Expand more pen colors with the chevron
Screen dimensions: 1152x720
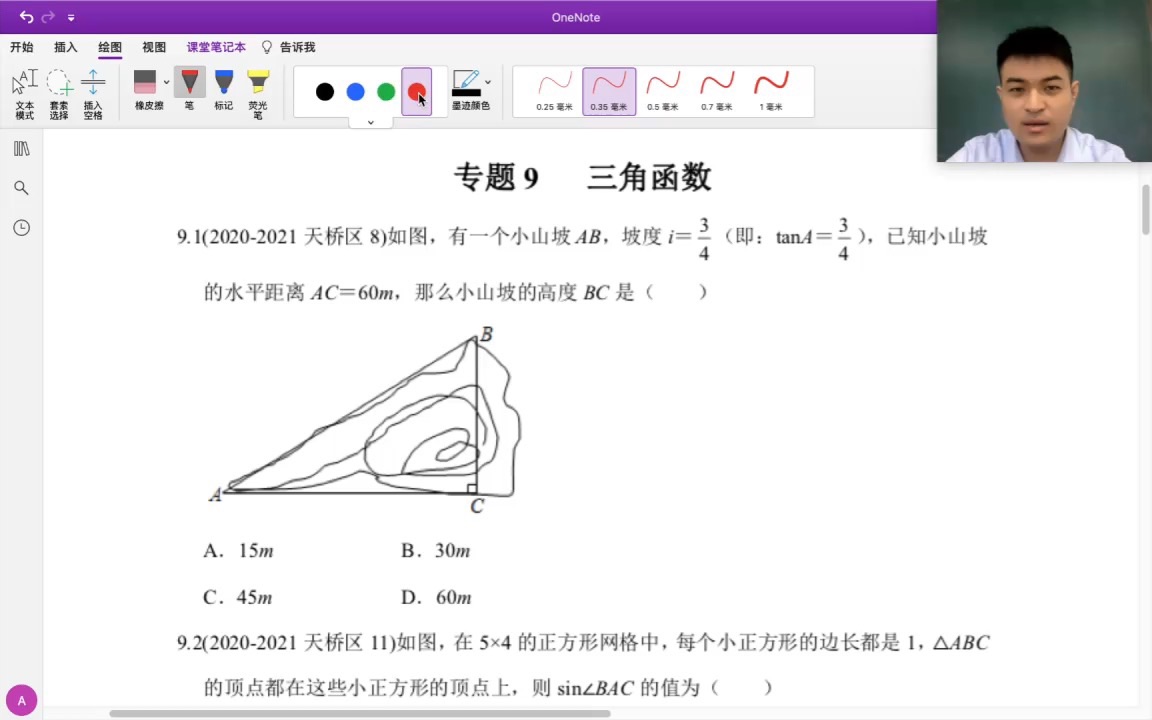coord(371,121)
